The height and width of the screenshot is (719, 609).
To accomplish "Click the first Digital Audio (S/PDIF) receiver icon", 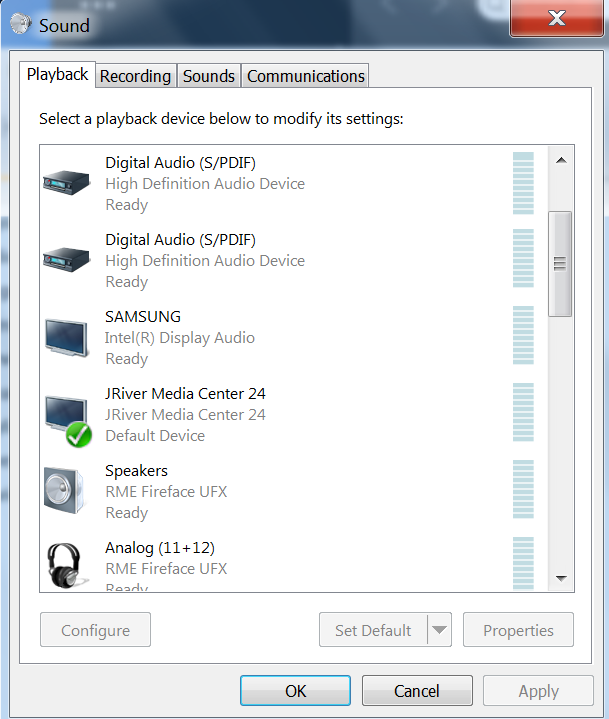I will (66, 183).
